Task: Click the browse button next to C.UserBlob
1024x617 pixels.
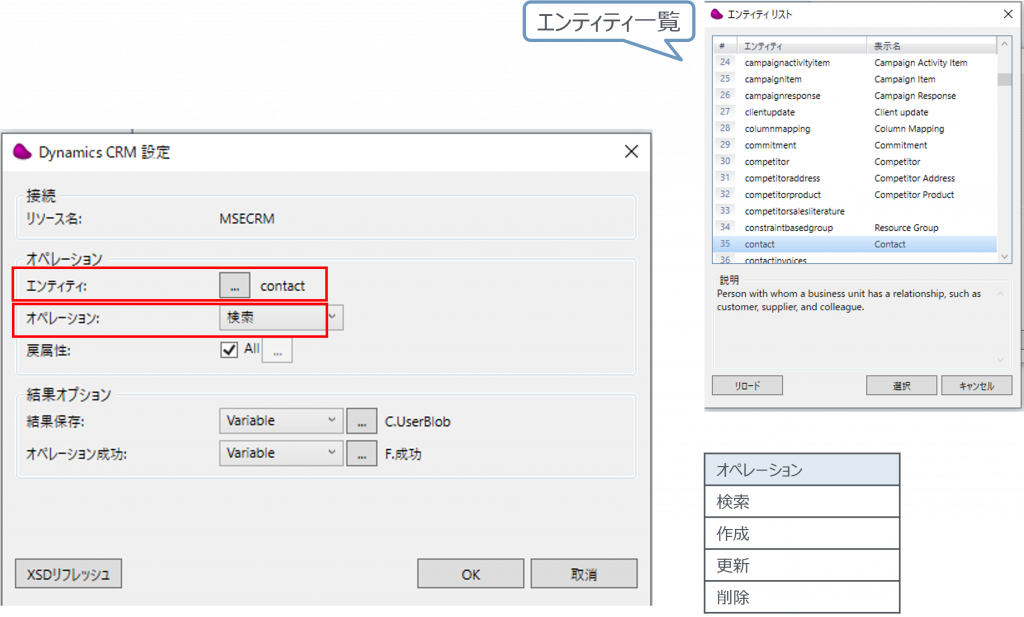Action: [x=361, y=421]
